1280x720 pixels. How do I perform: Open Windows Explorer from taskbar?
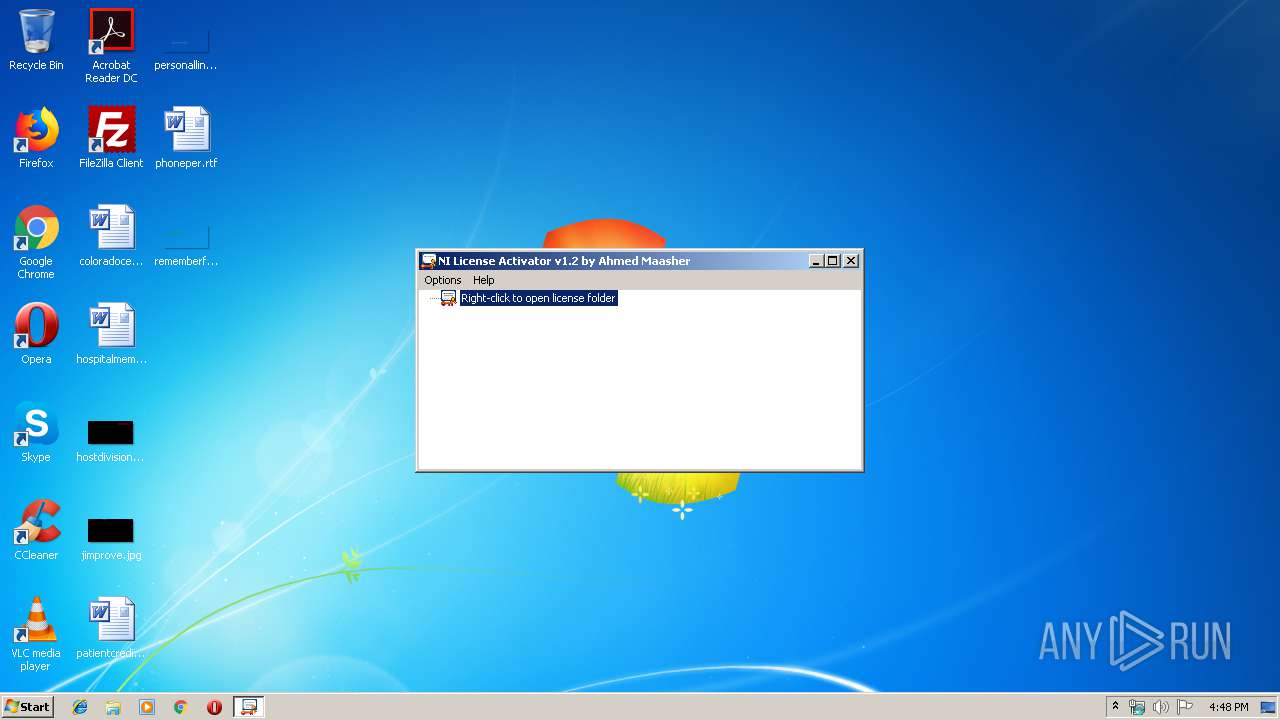click(x=113, y=707)
